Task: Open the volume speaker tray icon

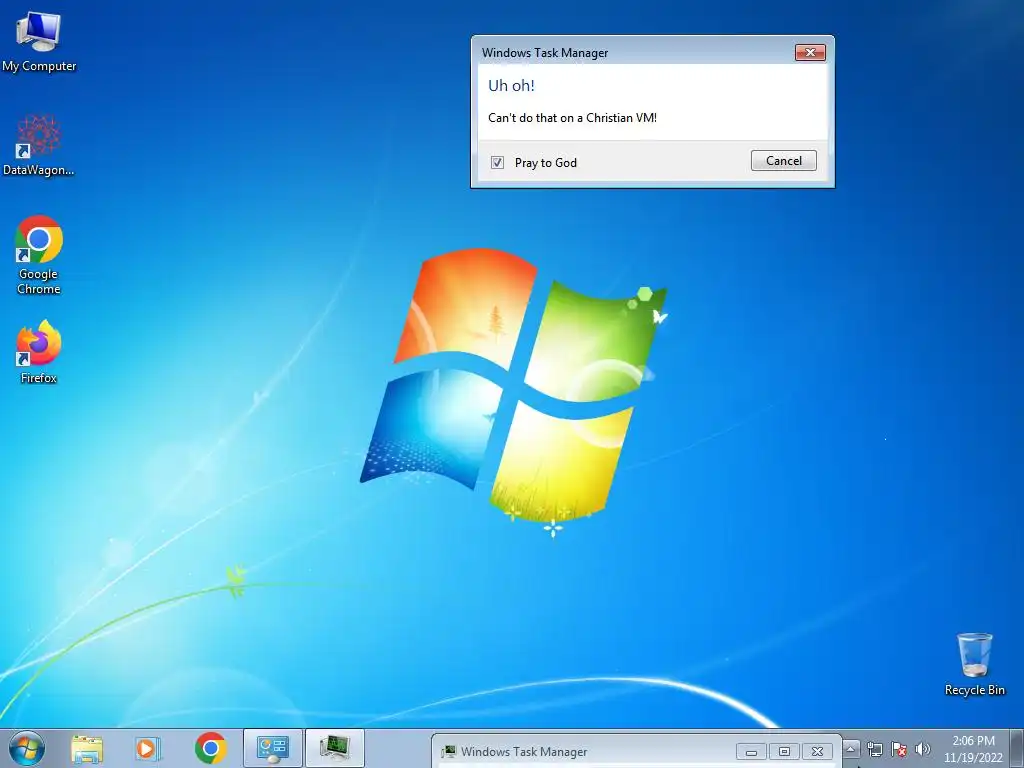Action: pos(923,749)
